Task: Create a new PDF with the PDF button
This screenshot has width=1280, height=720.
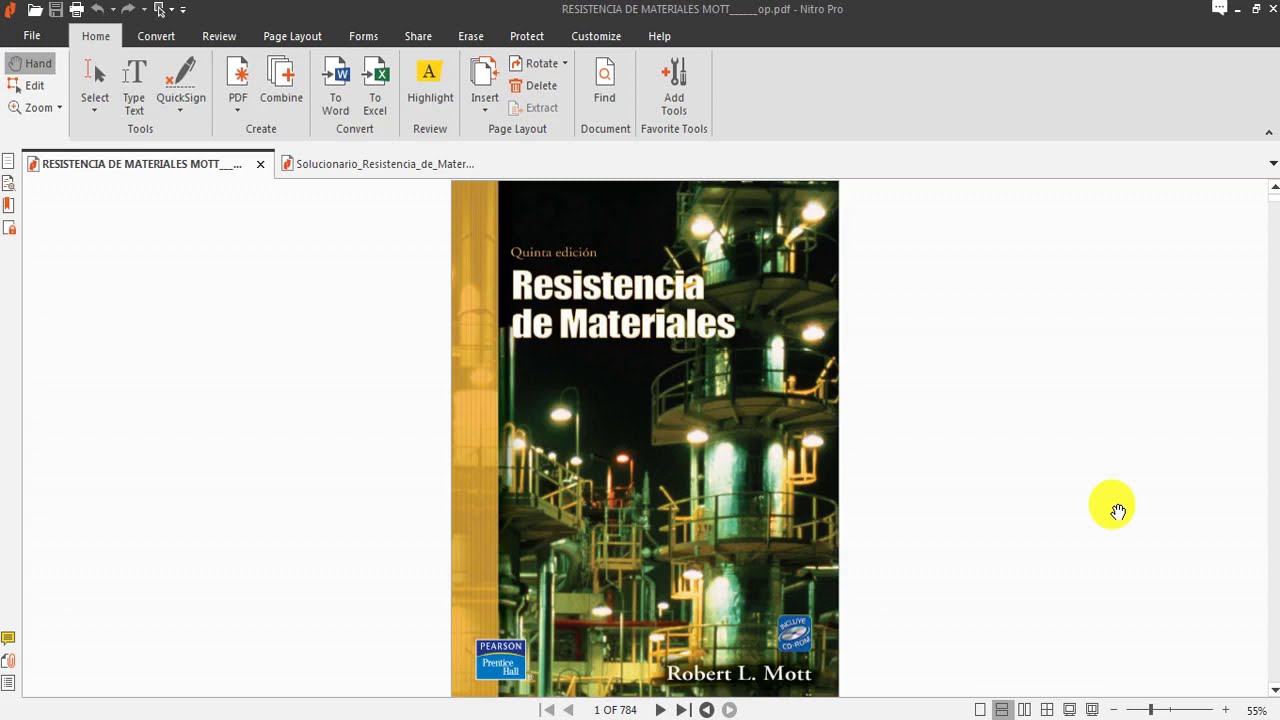Action: click(x=238, y=80)
